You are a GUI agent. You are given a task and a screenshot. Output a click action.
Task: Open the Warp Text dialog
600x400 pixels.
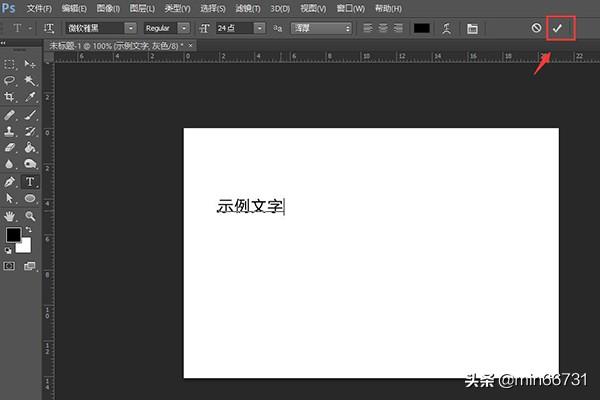[446, 28]
